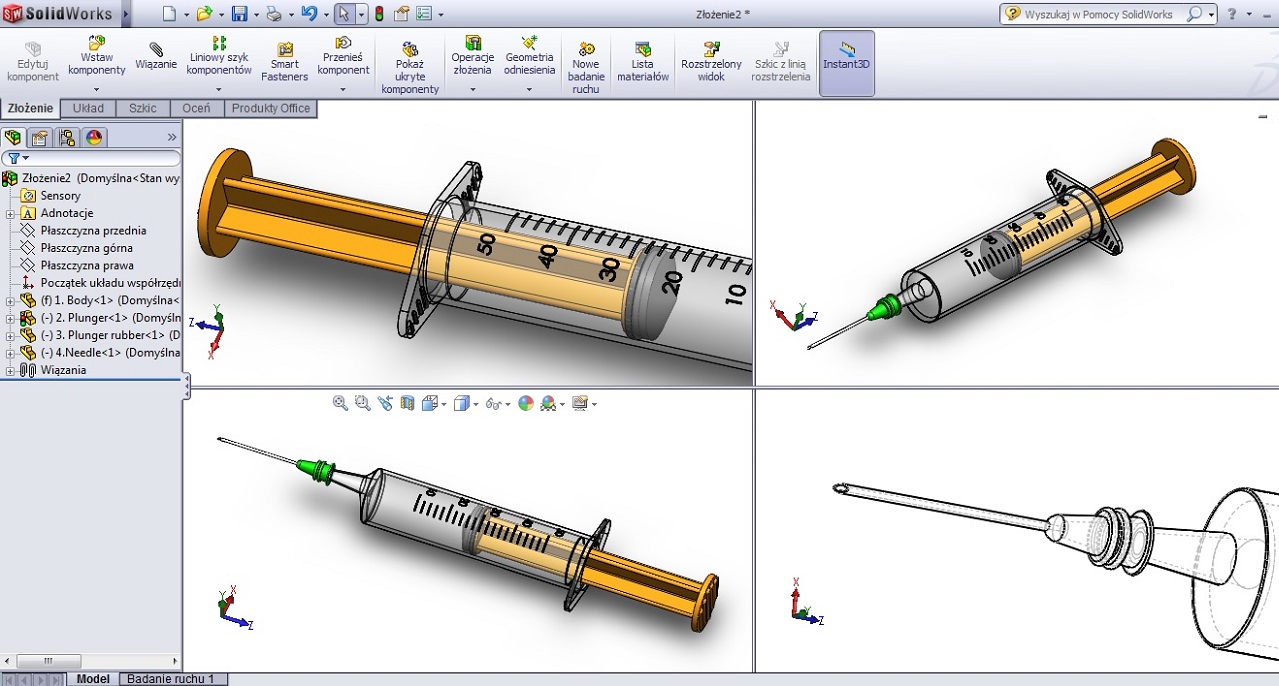
Task: Select the Model tab at the bottom
Action: [x=93, y=679]
